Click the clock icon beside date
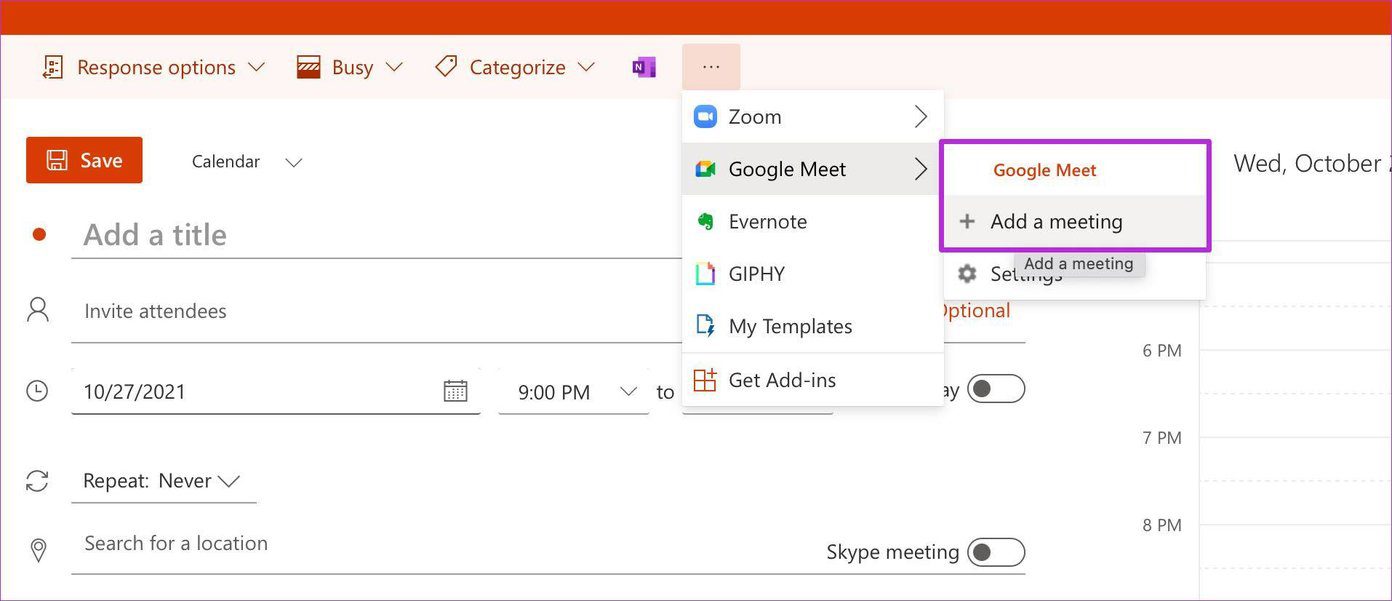Viewport: 1392px width, 601px height. tap(37, 391)
